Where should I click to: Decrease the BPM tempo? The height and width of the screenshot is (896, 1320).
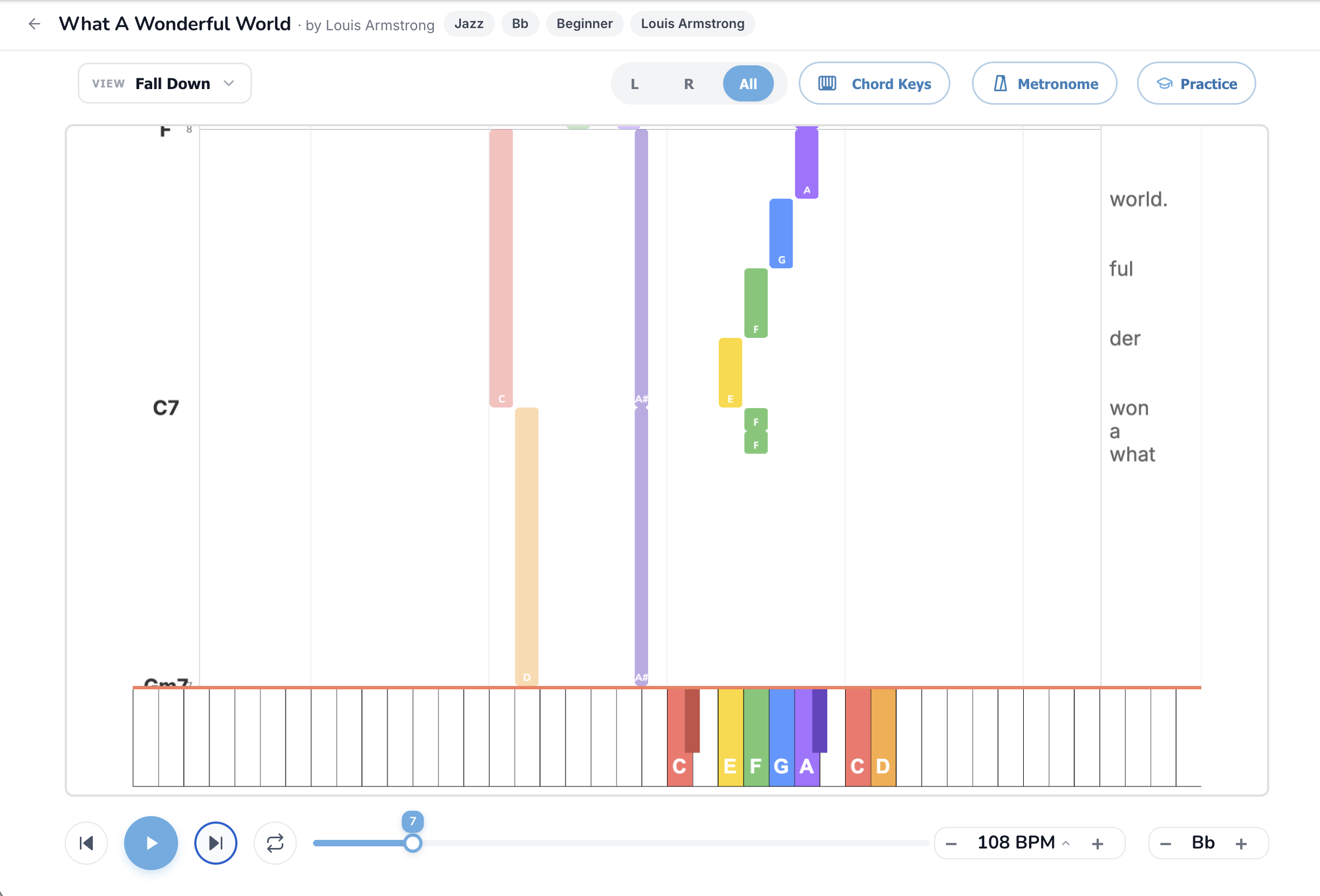(951, 844)
